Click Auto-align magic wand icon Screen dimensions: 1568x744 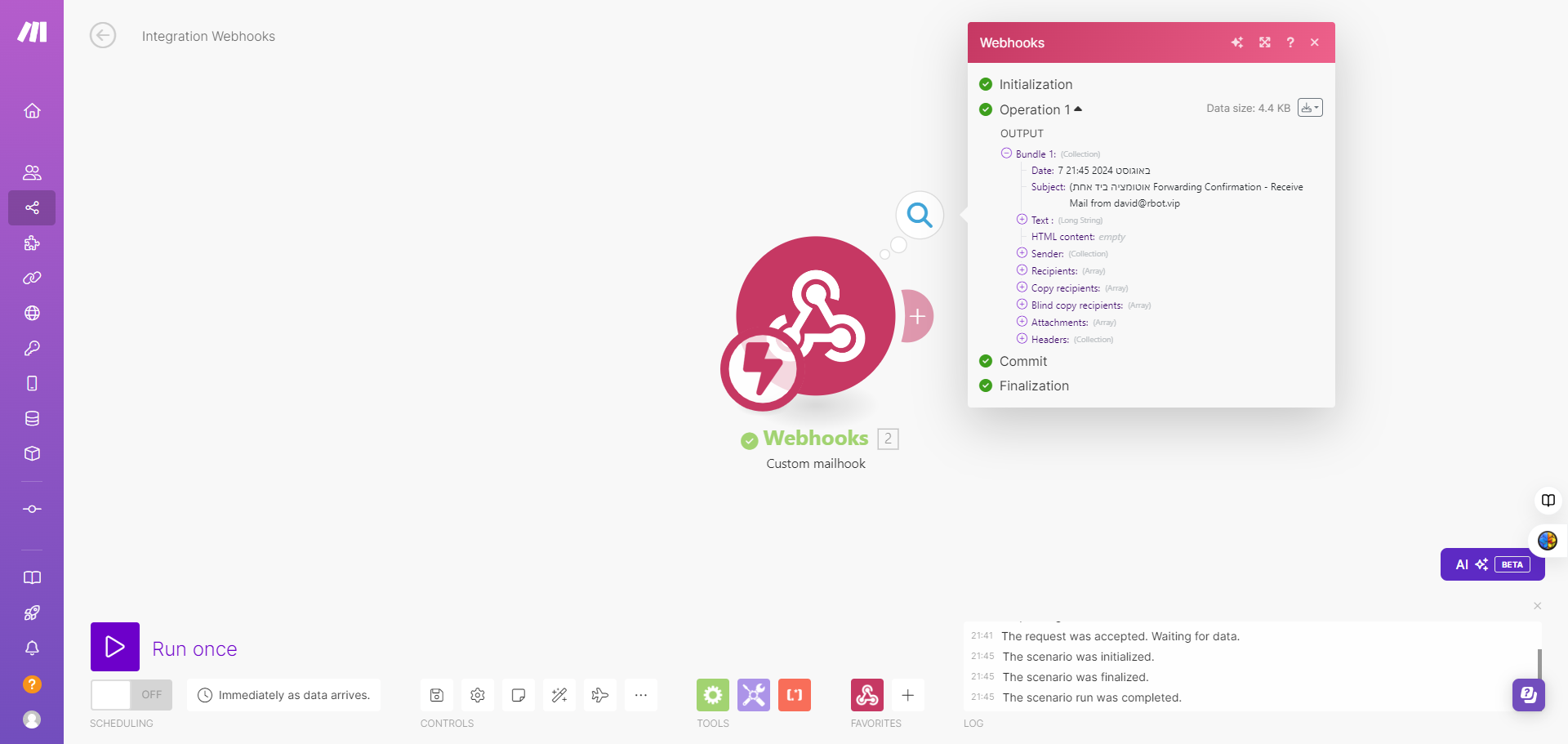pyautogui.click(x=559, y=695)
